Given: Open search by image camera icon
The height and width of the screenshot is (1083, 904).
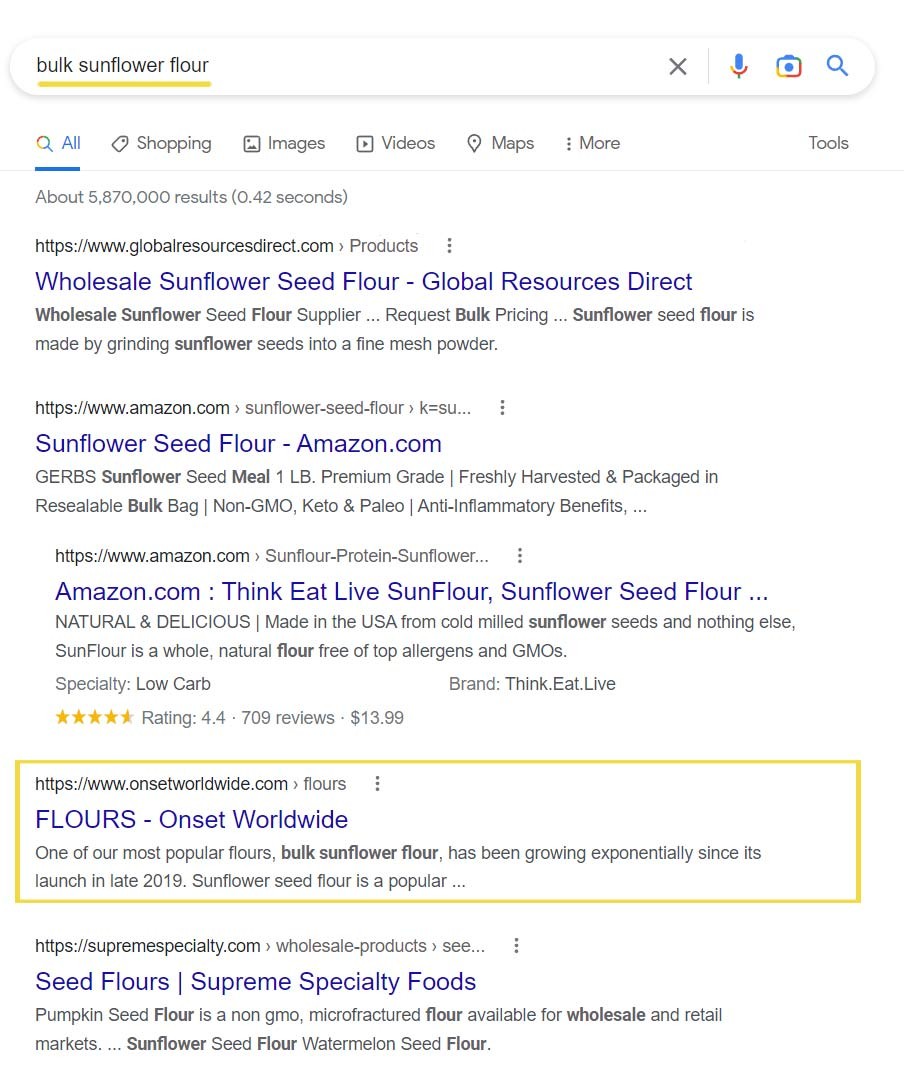Looking at the screenshot, I should (x=789, y=67).
